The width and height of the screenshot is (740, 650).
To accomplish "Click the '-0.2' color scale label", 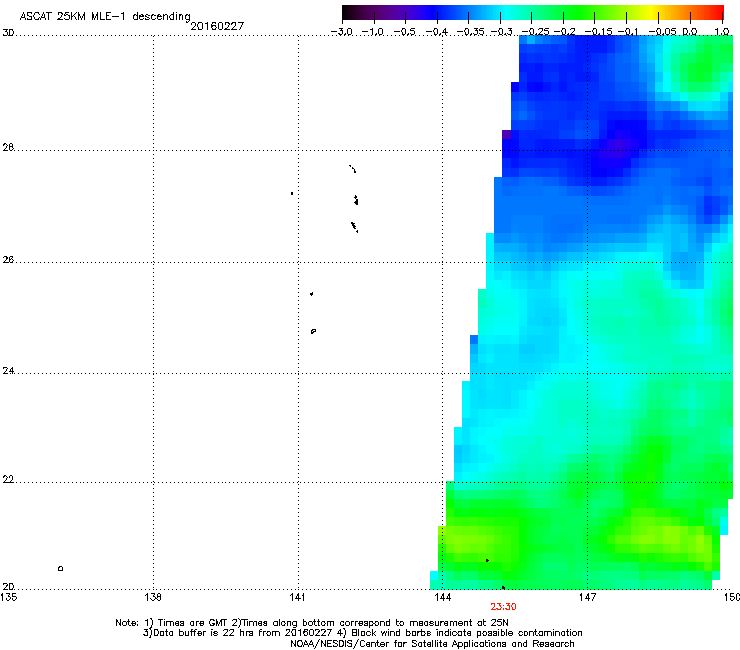I will pos(565,32).
